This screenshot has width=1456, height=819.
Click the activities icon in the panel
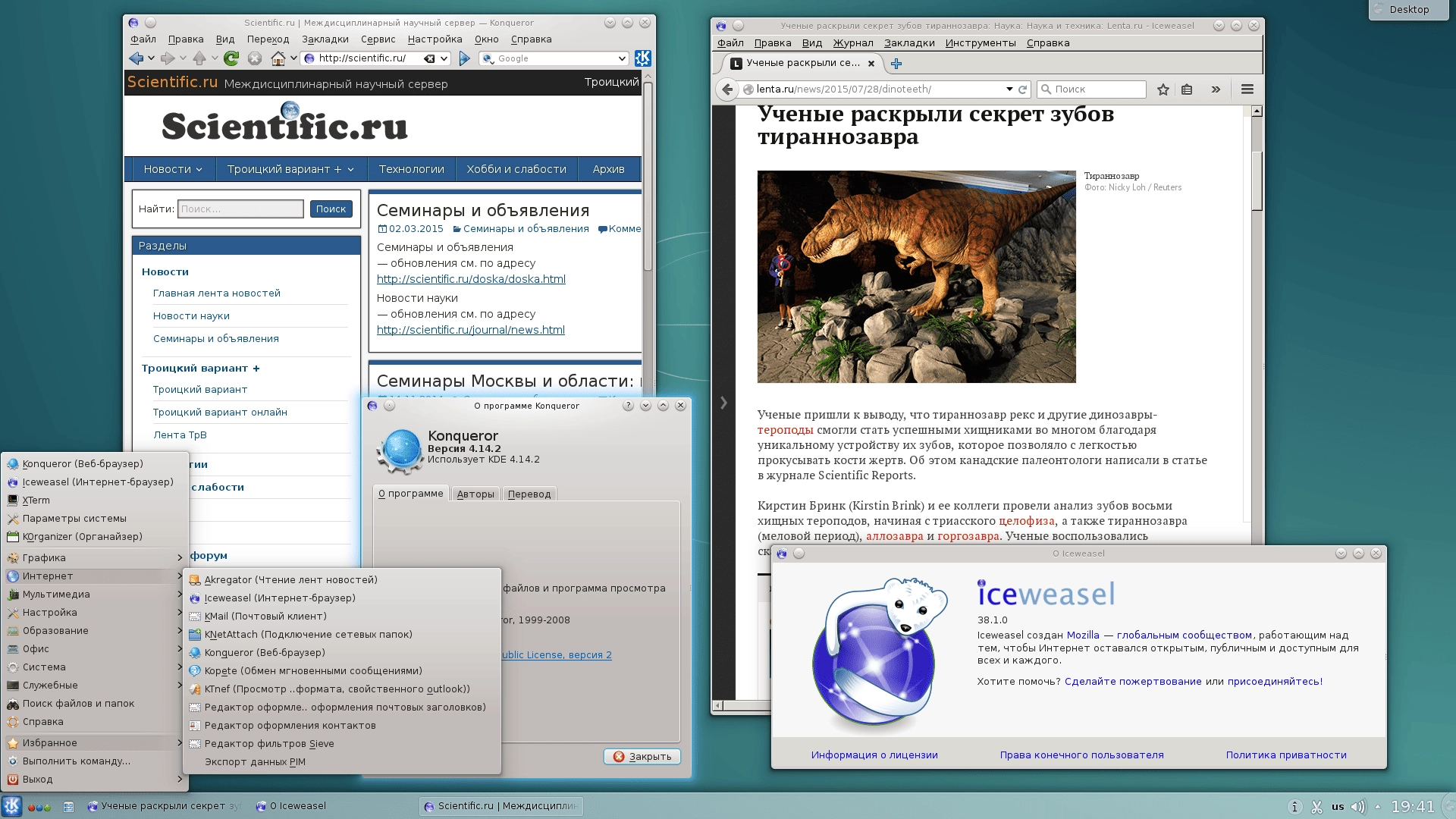[x=39, y=807]
